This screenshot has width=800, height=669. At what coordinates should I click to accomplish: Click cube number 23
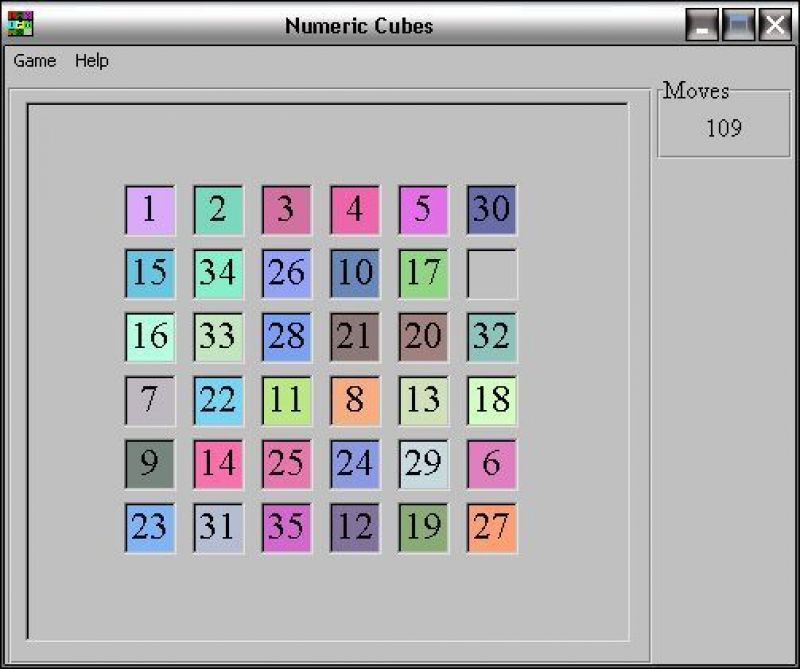[150, 529]
